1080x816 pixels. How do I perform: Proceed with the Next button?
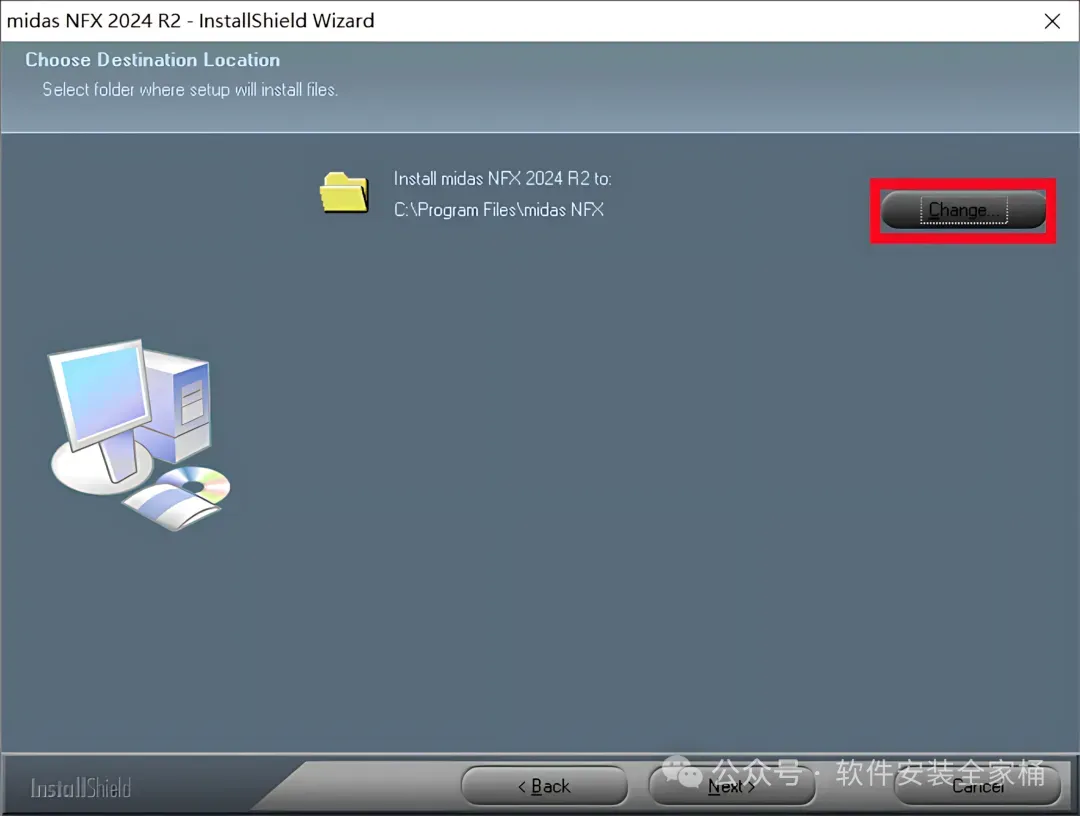click(732, 786)
